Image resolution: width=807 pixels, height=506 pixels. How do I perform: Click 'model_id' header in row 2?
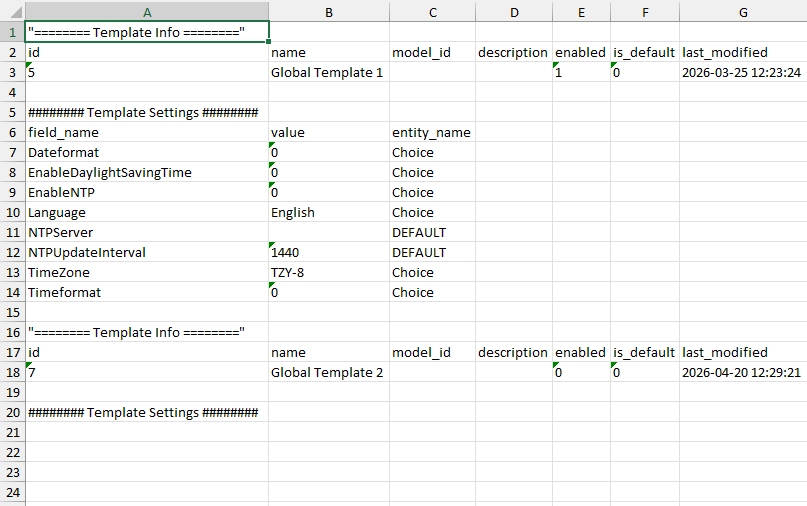(432, 53)
